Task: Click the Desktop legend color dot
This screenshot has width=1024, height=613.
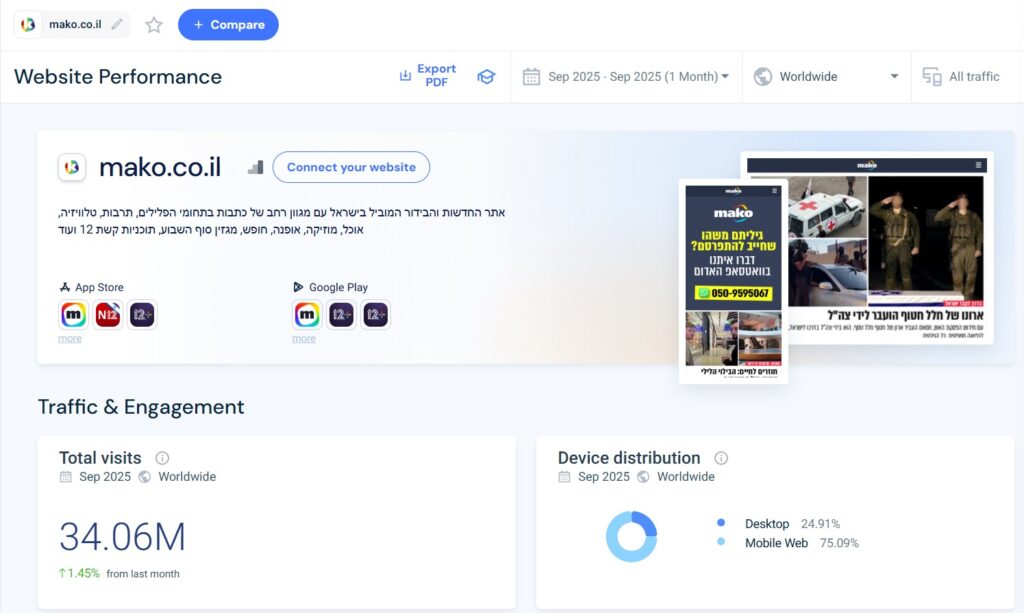Action: click(x=721, y=522)
